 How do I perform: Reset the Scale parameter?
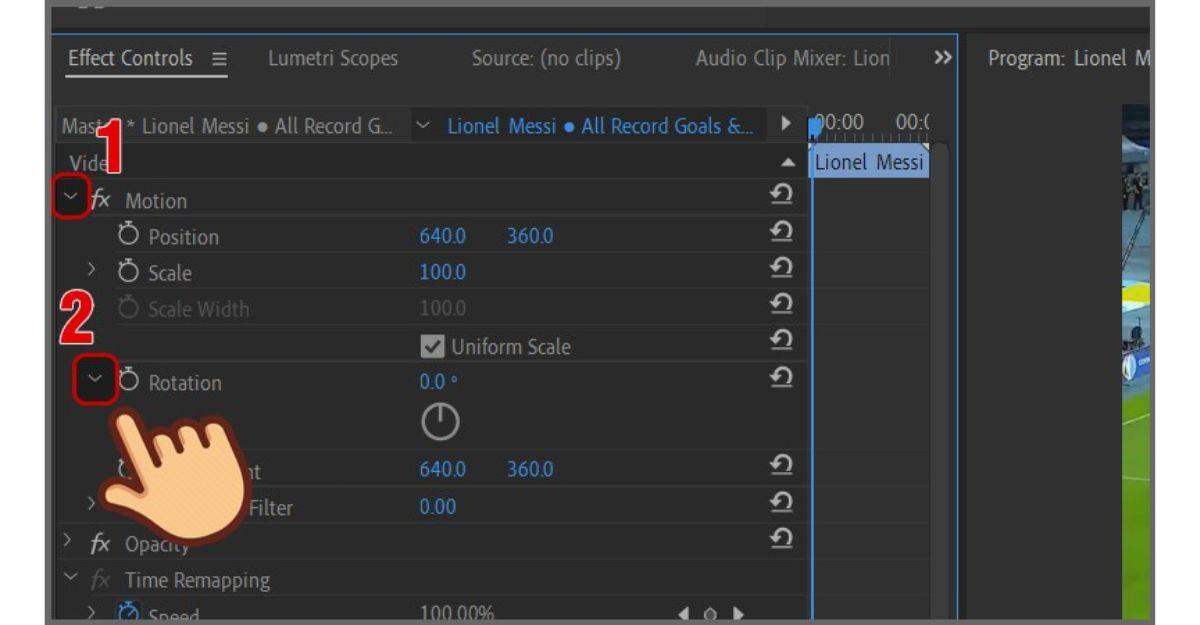pos(782,268)
